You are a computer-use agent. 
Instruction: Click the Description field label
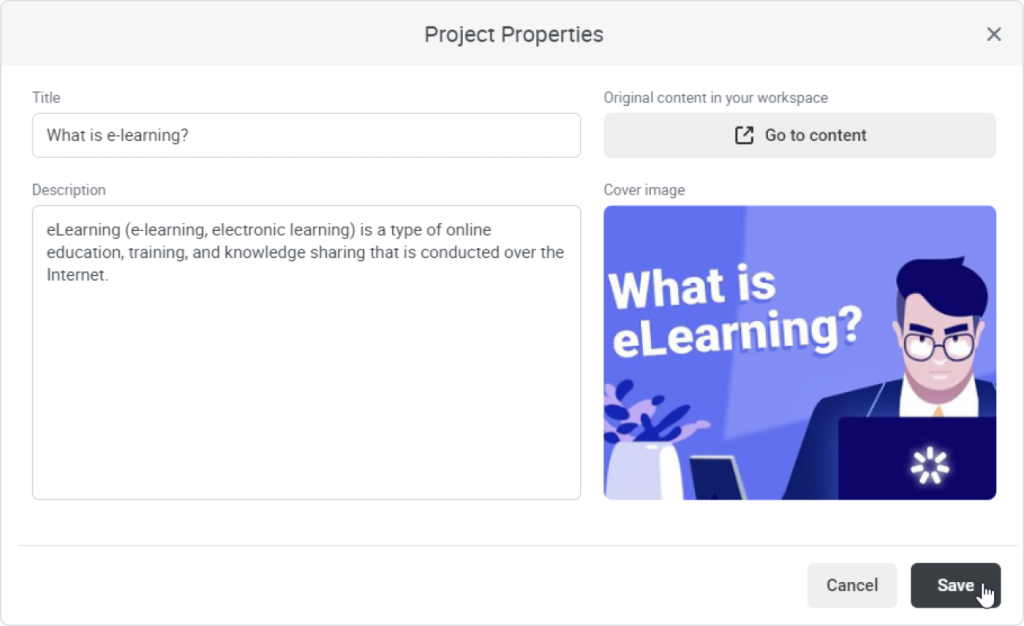click(68, 190)
